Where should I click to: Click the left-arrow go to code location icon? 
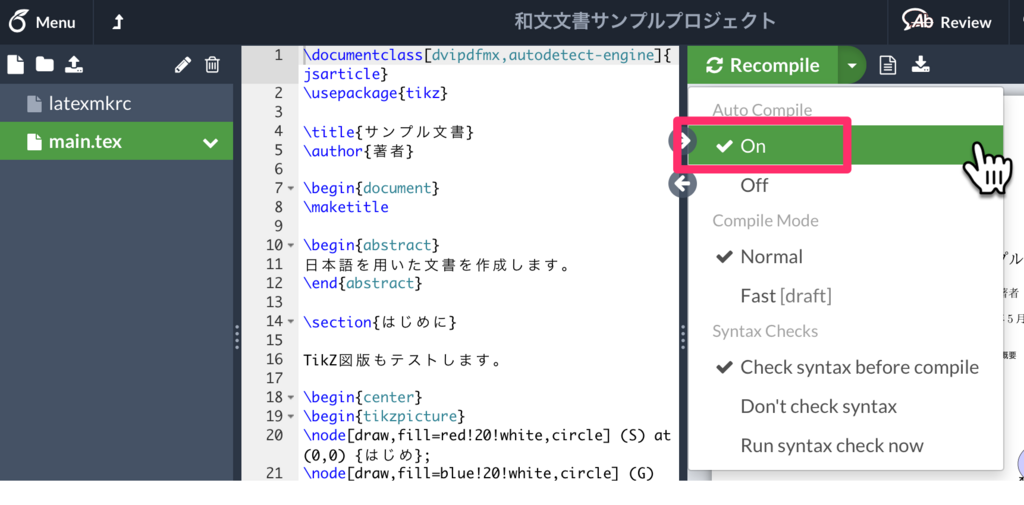pyautogui.click(x=683, y=184)
